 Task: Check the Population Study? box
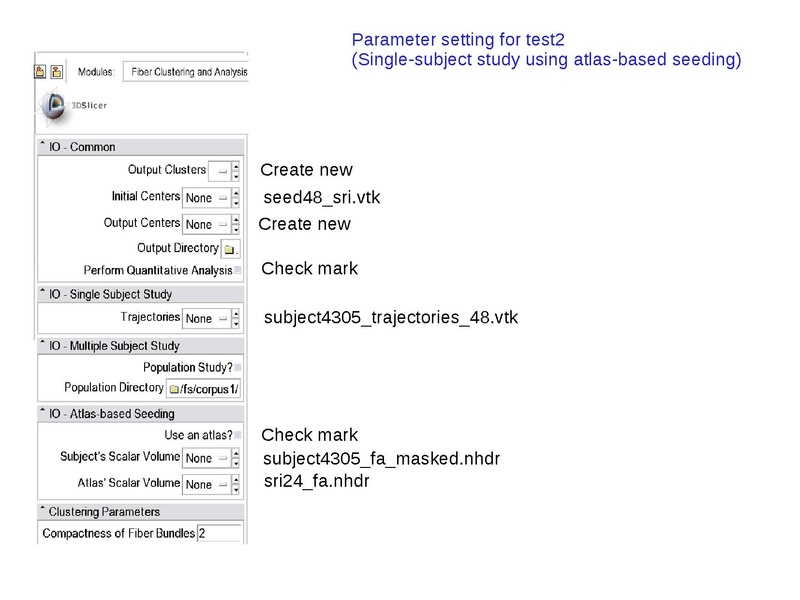click(237, 367)
